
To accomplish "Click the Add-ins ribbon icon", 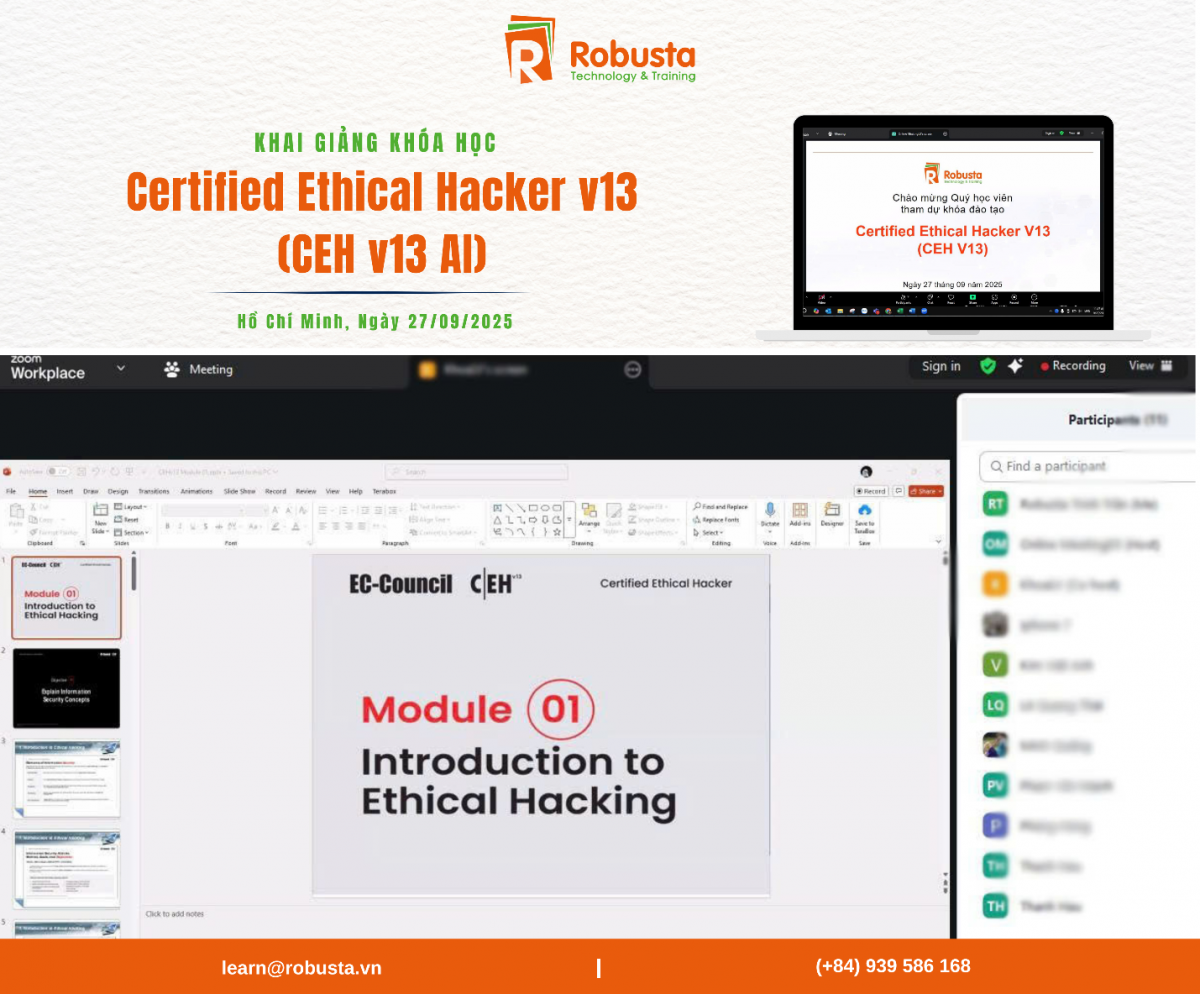I will click(800, 511).
